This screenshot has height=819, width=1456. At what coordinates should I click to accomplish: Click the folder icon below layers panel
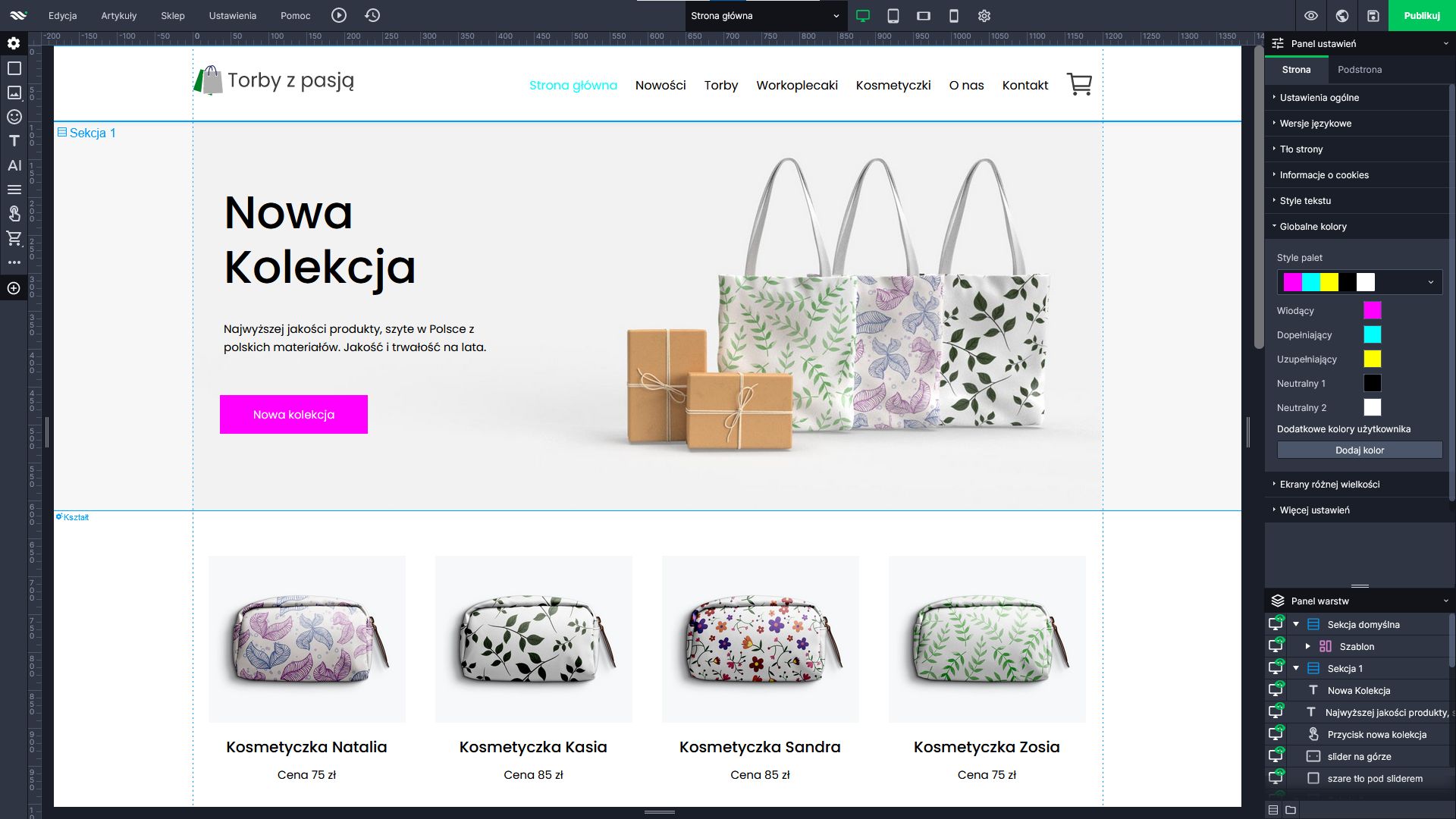coord(1291,810)
